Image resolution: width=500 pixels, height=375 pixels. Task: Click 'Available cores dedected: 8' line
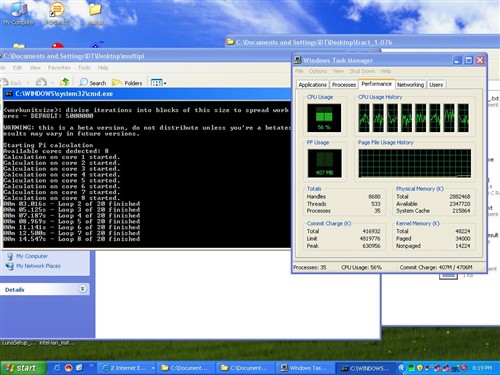click(56, 151)
